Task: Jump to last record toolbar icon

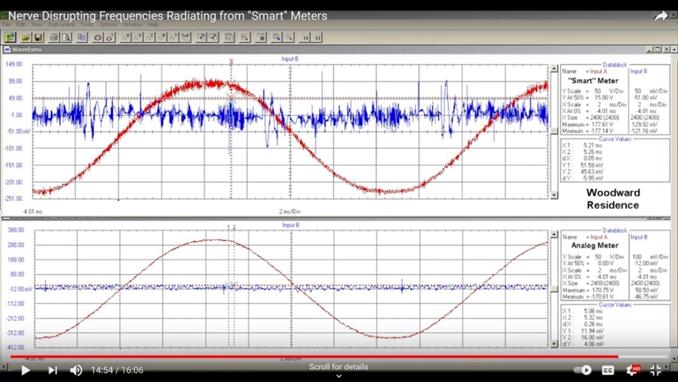Action: [x=317, y=38]
